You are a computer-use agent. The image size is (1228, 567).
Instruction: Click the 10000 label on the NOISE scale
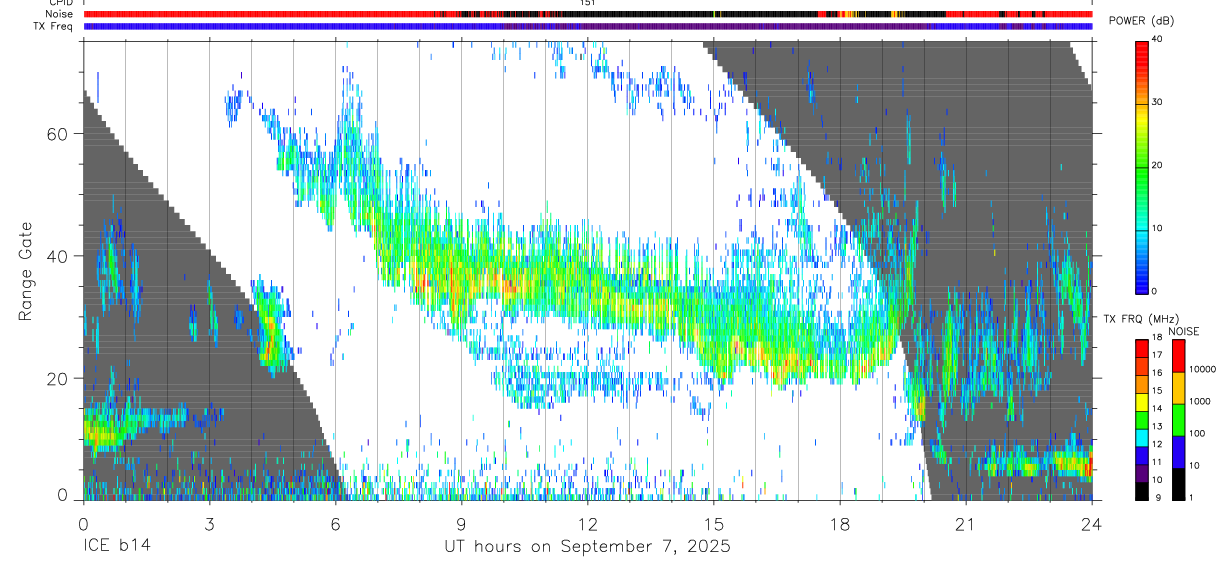tap(1202, 369)
